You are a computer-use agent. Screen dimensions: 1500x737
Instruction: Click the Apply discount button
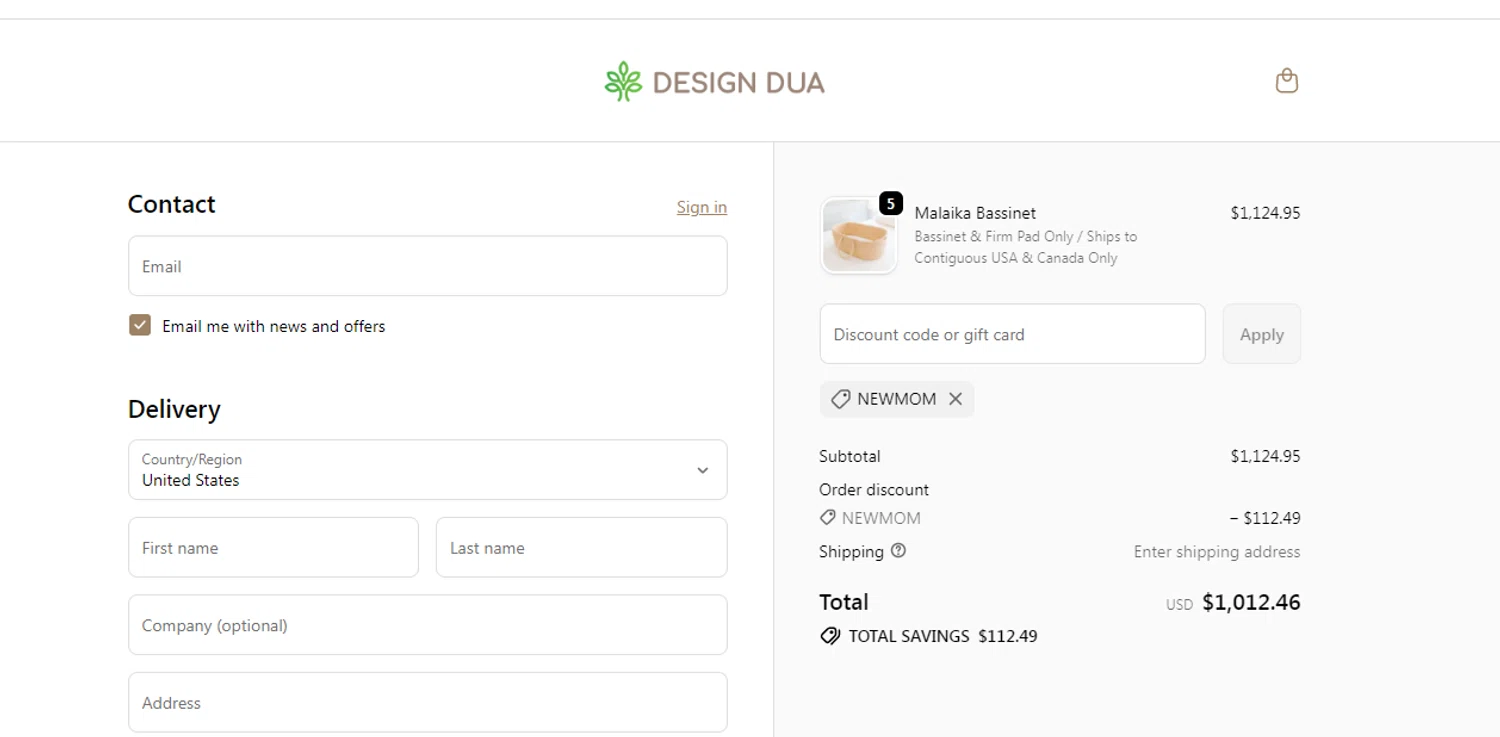click(1261, 334)
